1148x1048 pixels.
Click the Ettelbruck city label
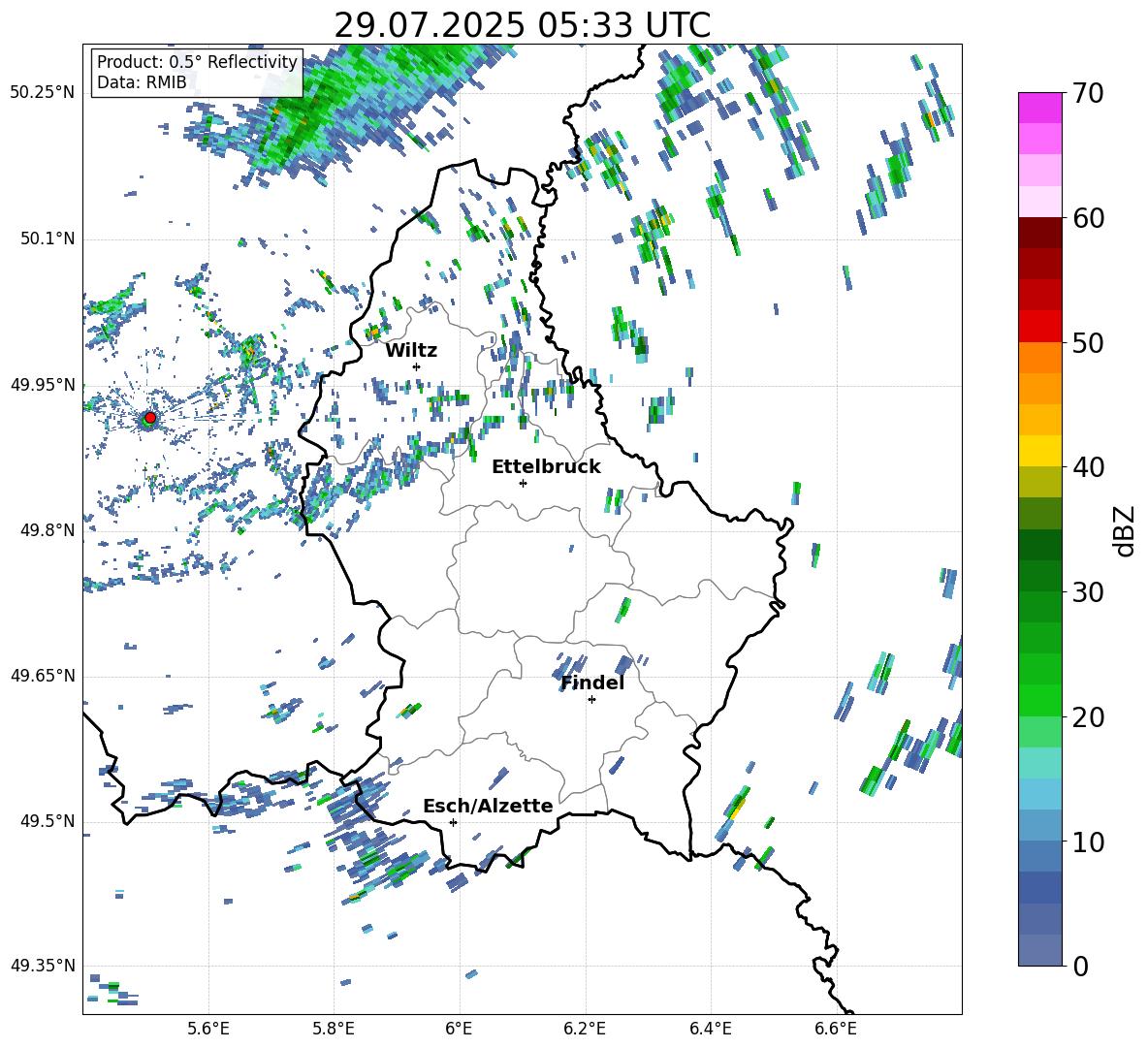point(546,467)
